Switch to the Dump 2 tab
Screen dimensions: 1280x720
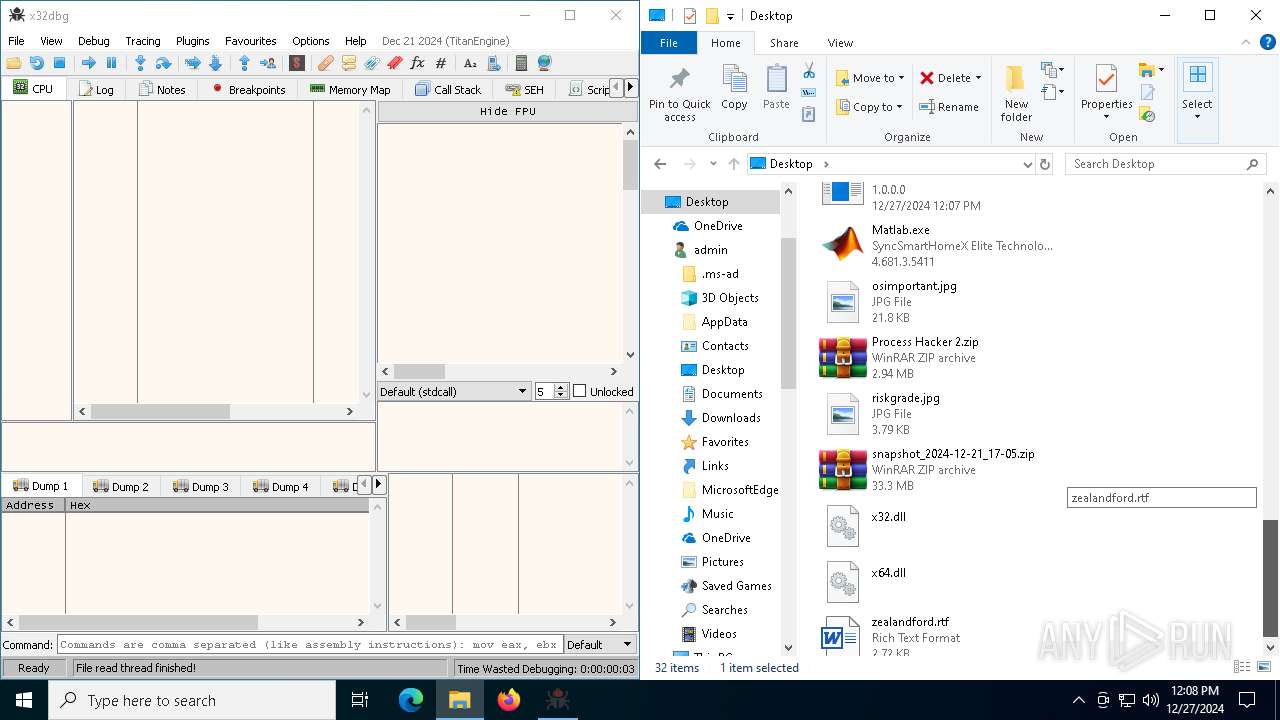pos(121,486)
